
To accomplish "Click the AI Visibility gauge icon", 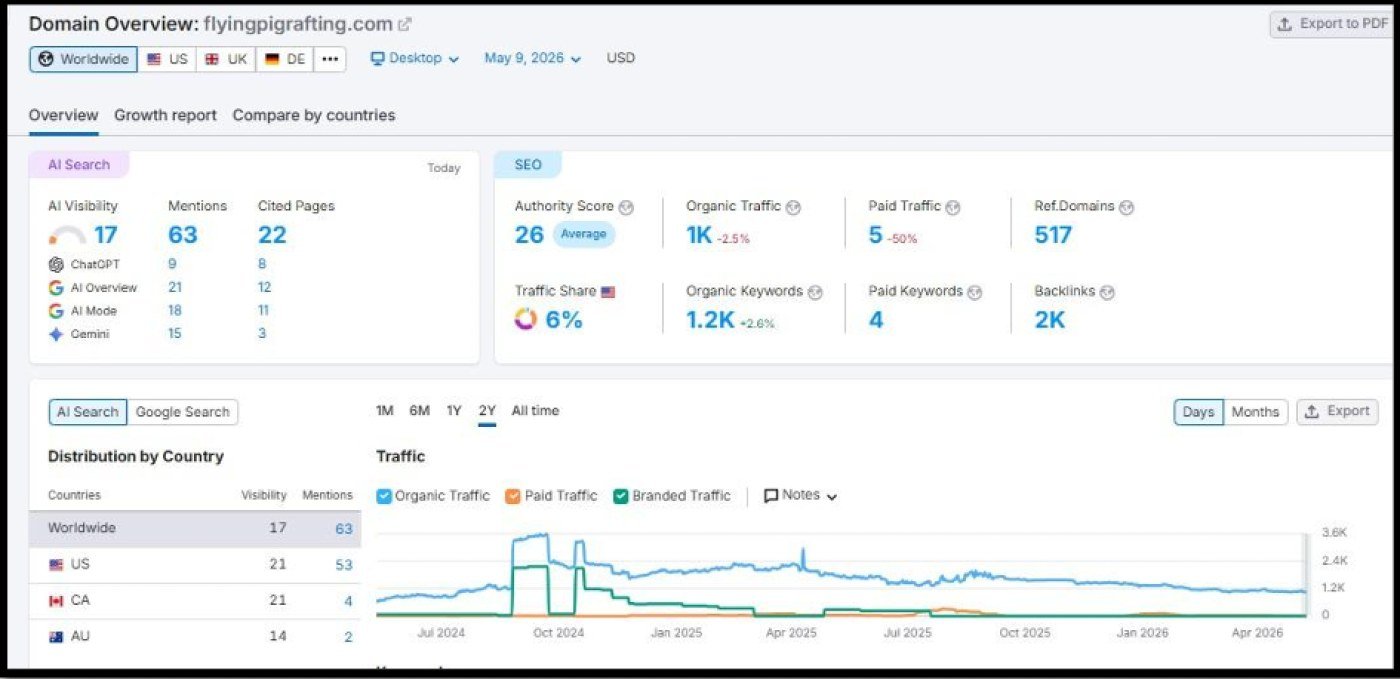I will point(67,236).
